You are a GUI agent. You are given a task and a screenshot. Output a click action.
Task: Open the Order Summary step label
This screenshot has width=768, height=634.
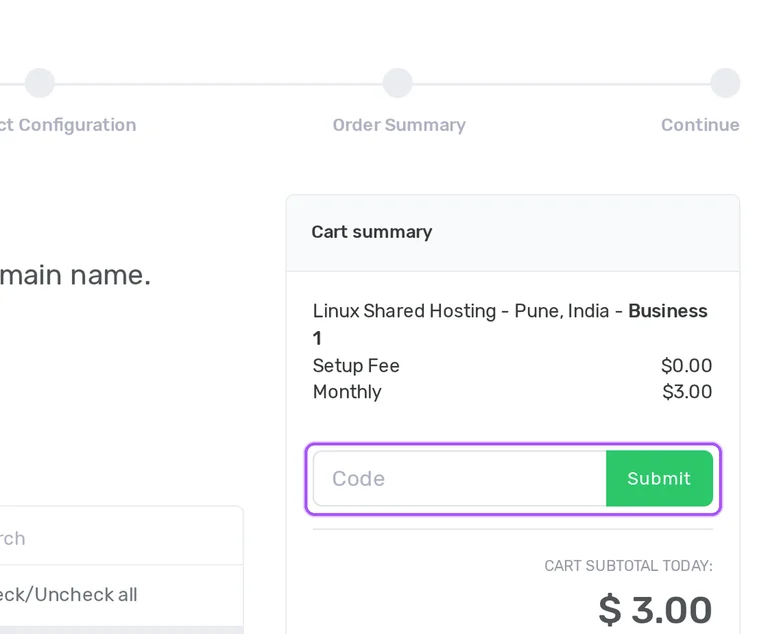[399, 125]
